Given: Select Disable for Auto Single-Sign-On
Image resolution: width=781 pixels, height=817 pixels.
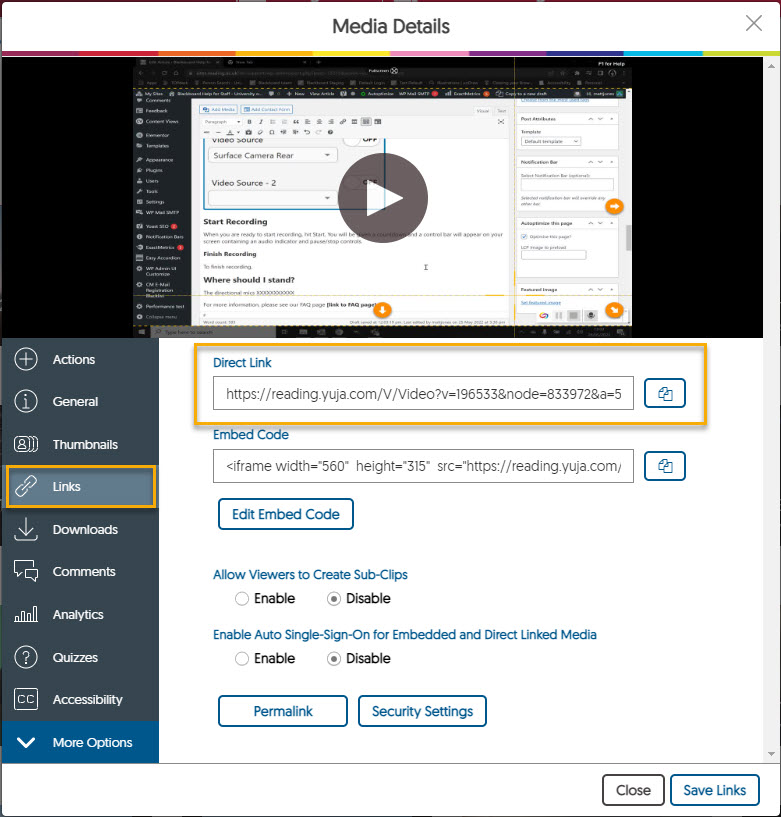Looking at the screenshot, I should point(334,659).
